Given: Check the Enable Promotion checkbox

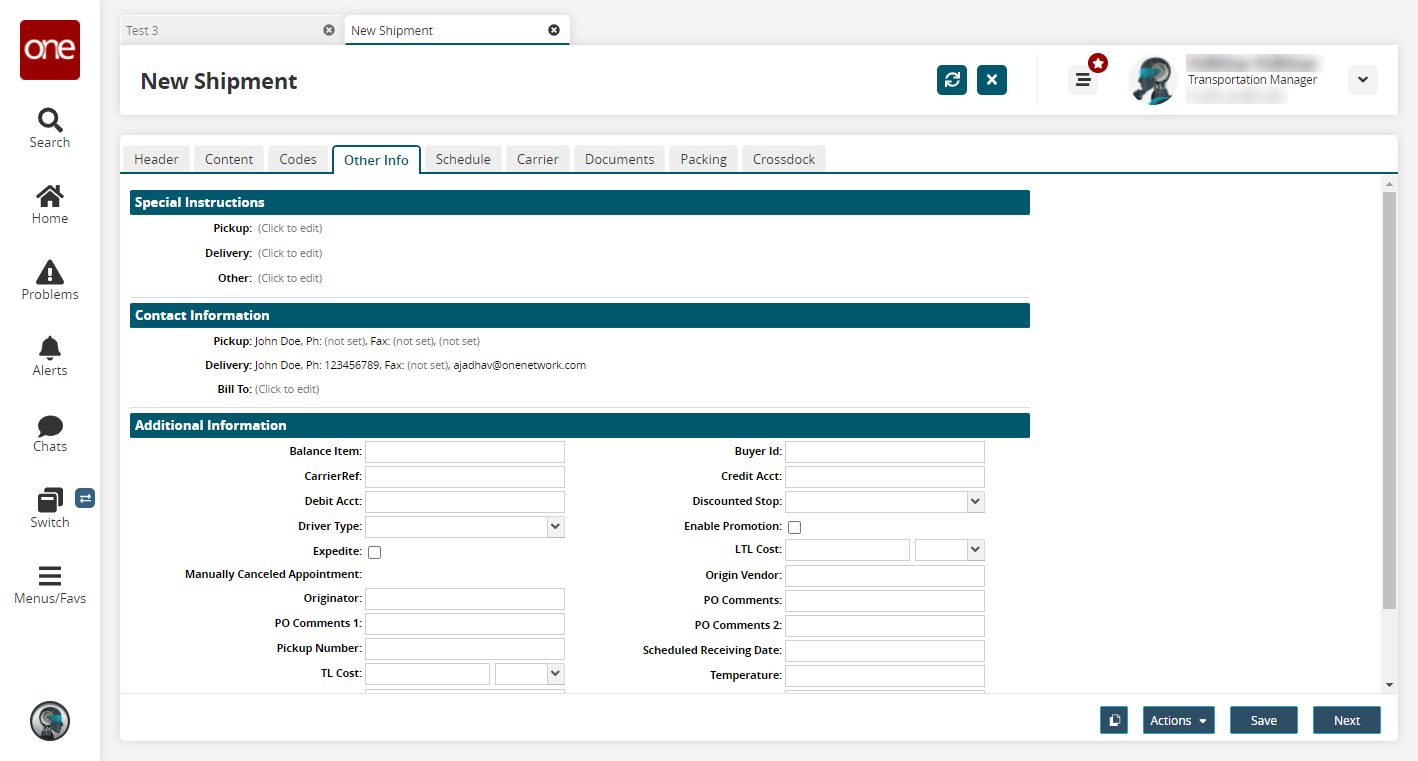Looking at the screenshot, I should (794, 527).
